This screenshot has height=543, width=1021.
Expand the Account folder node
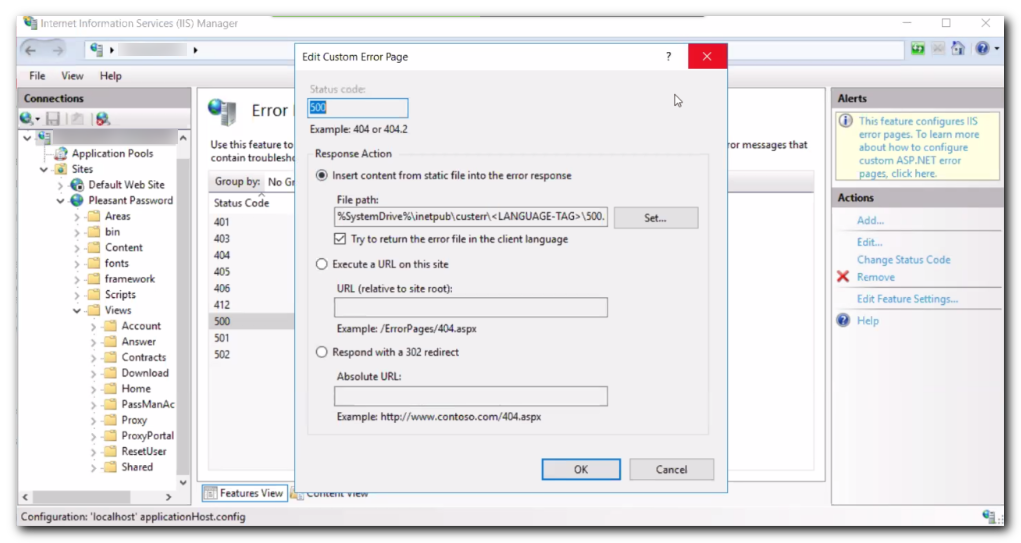[93, 326]
